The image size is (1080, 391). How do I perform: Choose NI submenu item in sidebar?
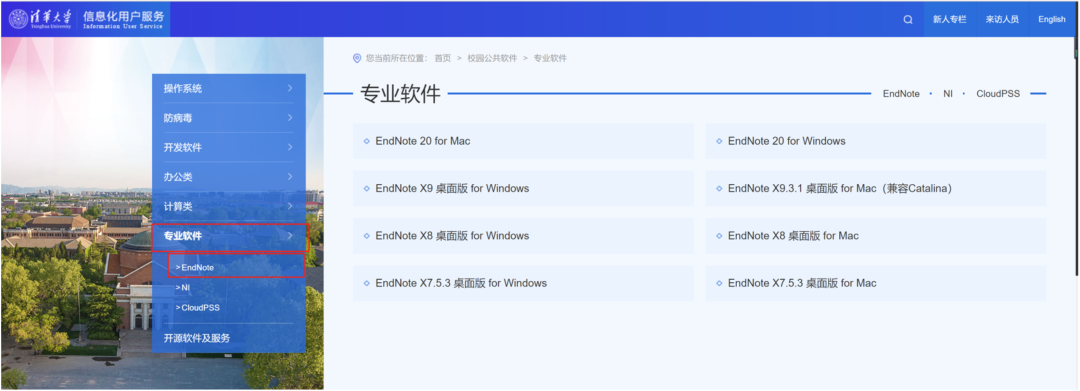click(183, 287)
